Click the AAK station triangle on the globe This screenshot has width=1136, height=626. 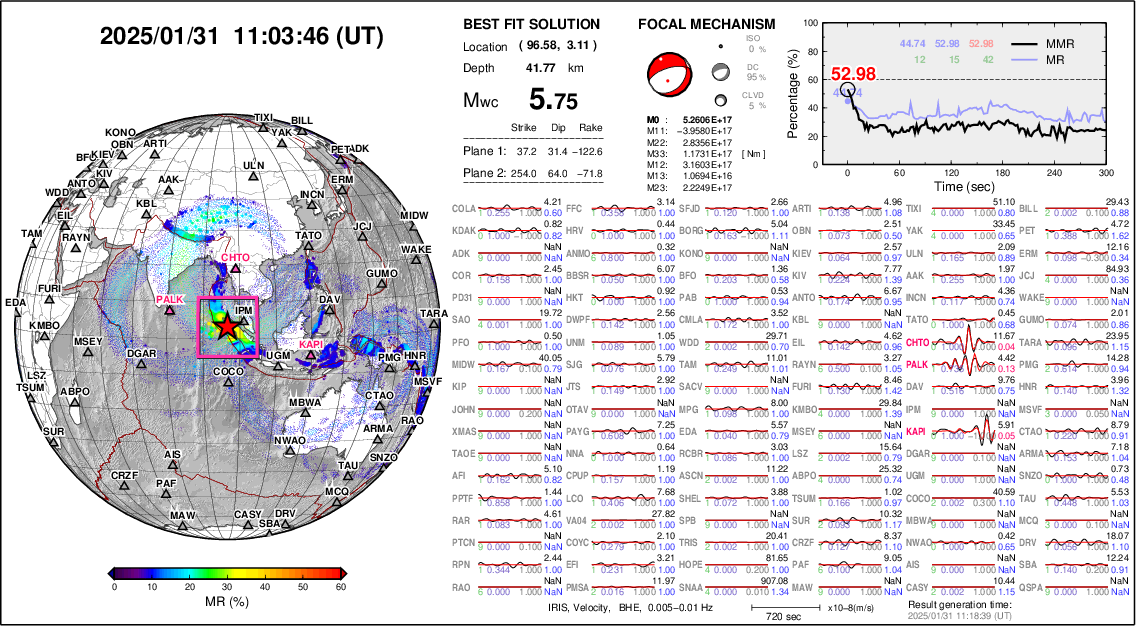point(168,190)
